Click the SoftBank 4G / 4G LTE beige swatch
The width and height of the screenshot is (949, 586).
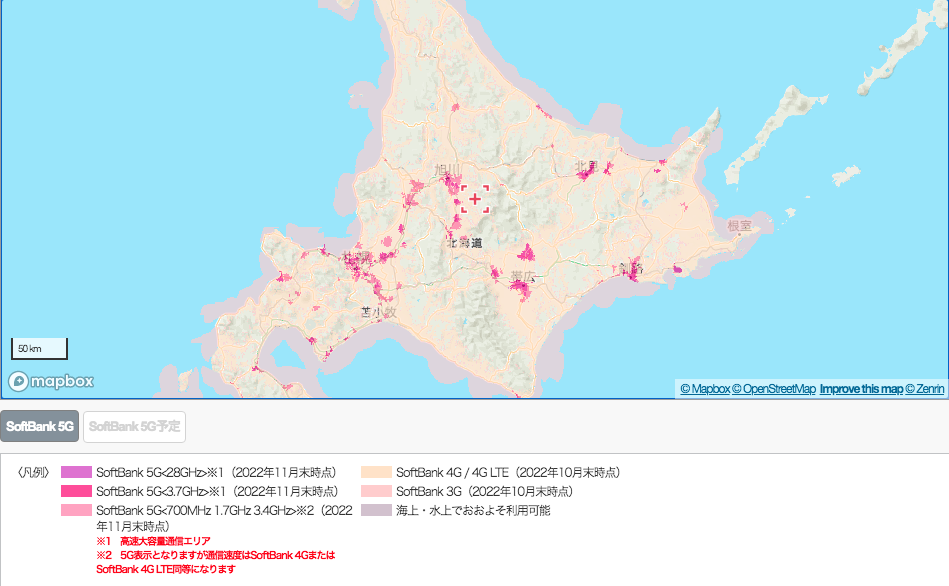click(375, 470)
